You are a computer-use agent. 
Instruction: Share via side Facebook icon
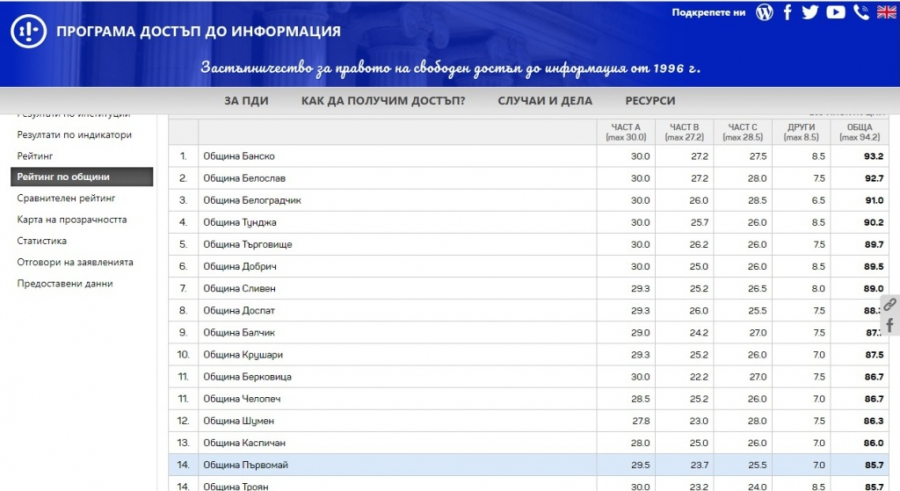(890, 325)
